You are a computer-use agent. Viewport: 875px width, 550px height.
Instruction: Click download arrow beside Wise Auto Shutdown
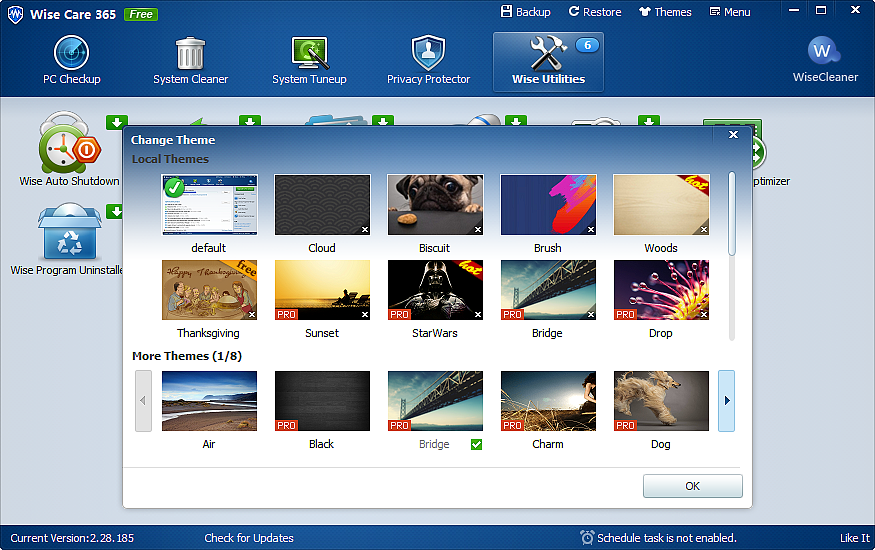[x=117, y=122]
